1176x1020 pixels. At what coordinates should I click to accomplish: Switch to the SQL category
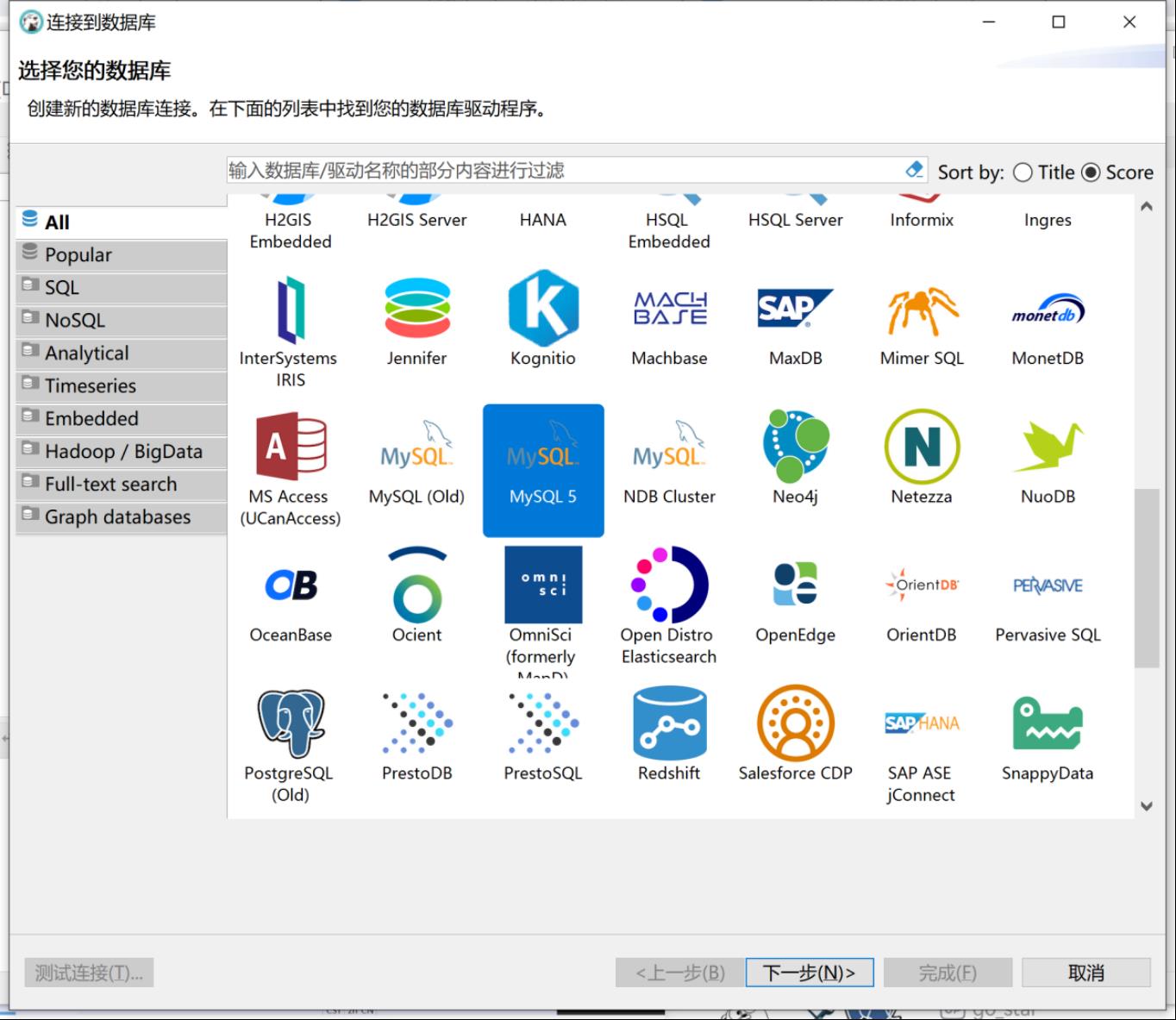[x=122, y=288]
